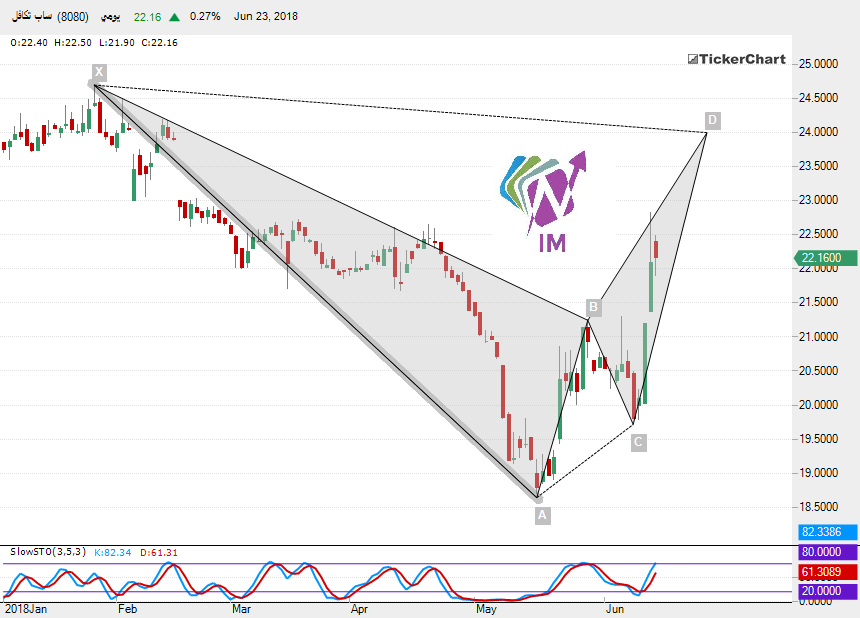Screen dimensions: 860x618
Task: Click the green 22.1600 current price tag
Action: click(826, 259)
